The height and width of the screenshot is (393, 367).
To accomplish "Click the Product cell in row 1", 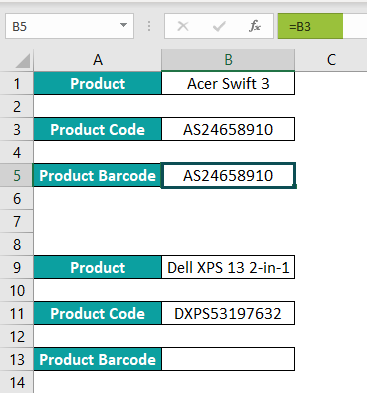I will click(x=97, y=83).
